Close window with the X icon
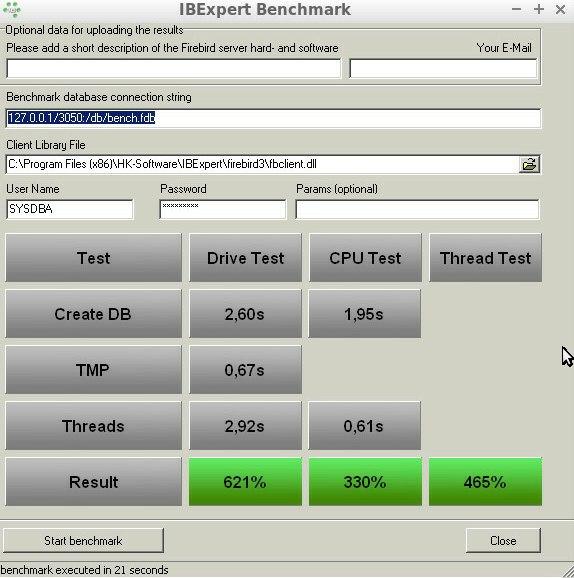 [x=560, y=9]
